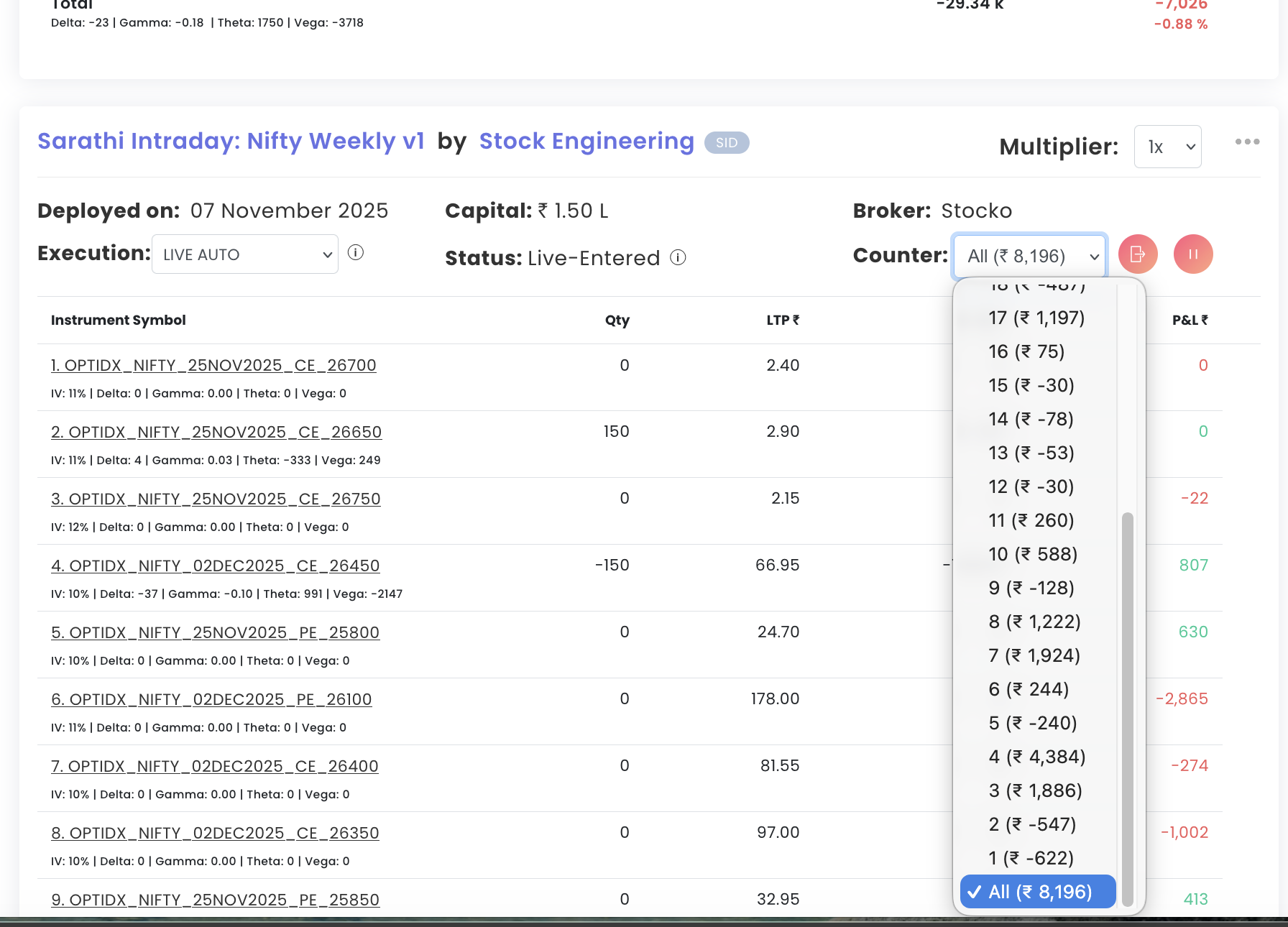
Task: Open the three-dot more options menu
Action: click(1247, 142)
